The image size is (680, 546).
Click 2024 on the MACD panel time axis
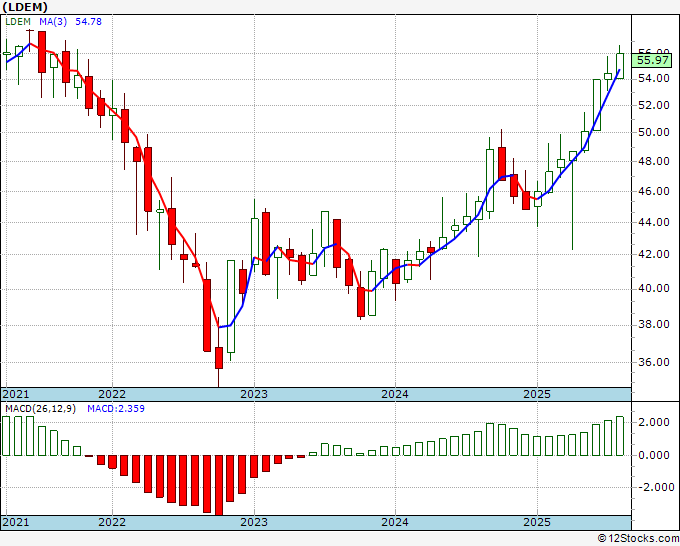[x=395, y=522]
